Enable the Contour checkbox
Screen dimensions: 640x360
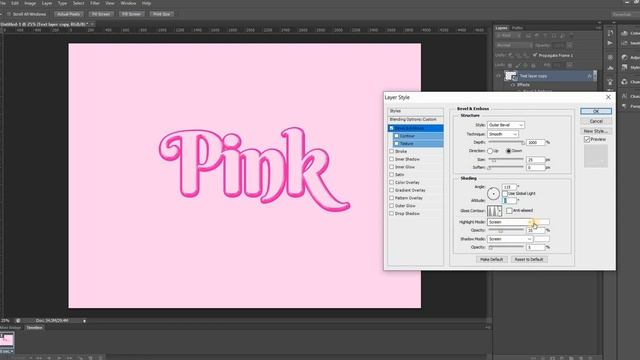396,136
